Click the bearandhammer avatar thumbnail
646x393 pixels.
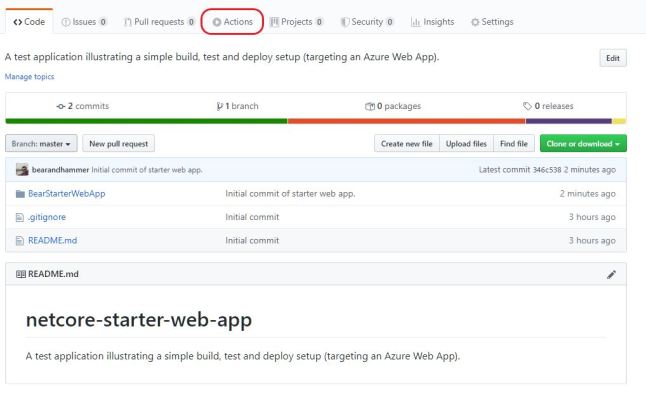pyautogui.click(x=22, y=169)
